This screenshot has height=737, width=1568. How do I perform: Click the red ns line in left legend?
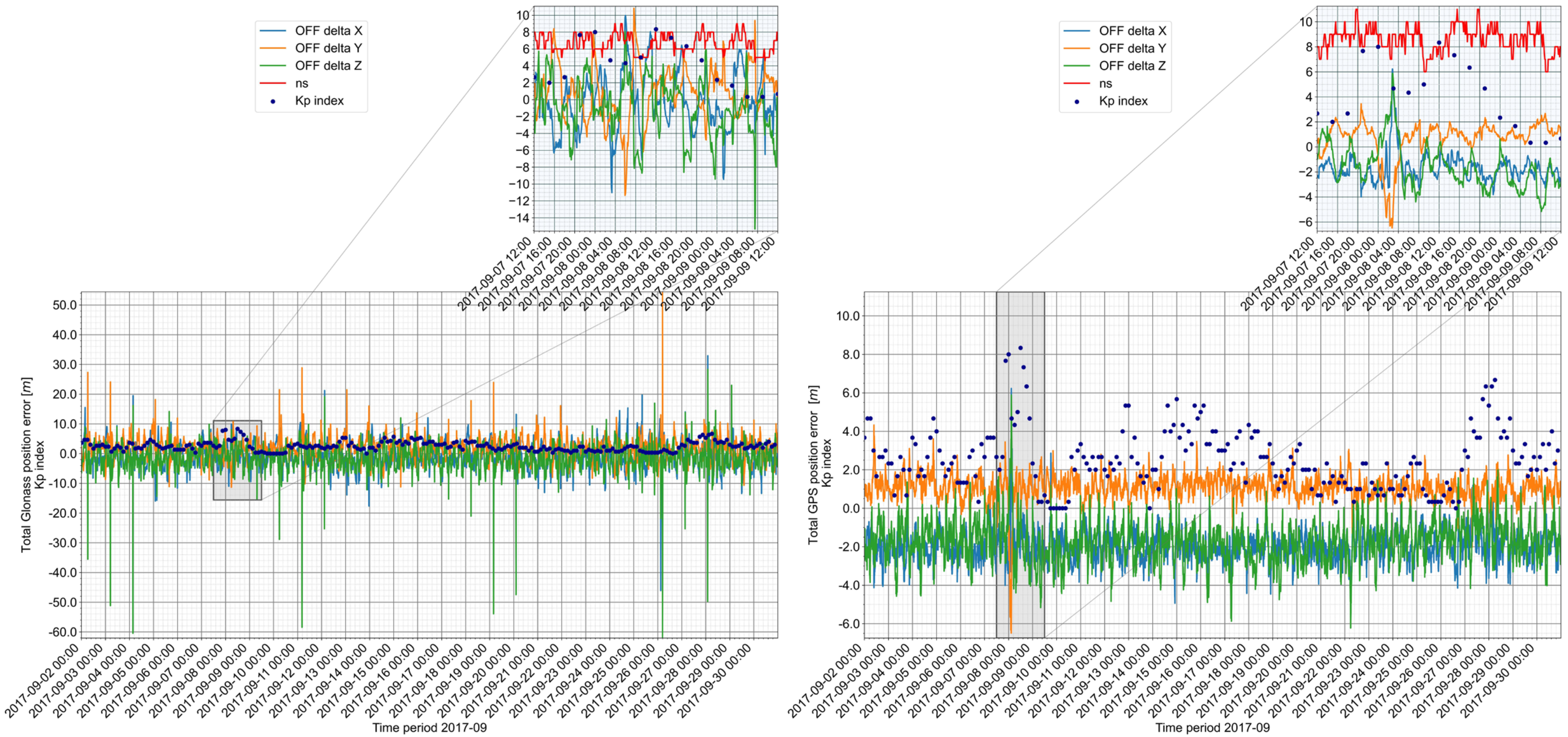click(273, 83)
